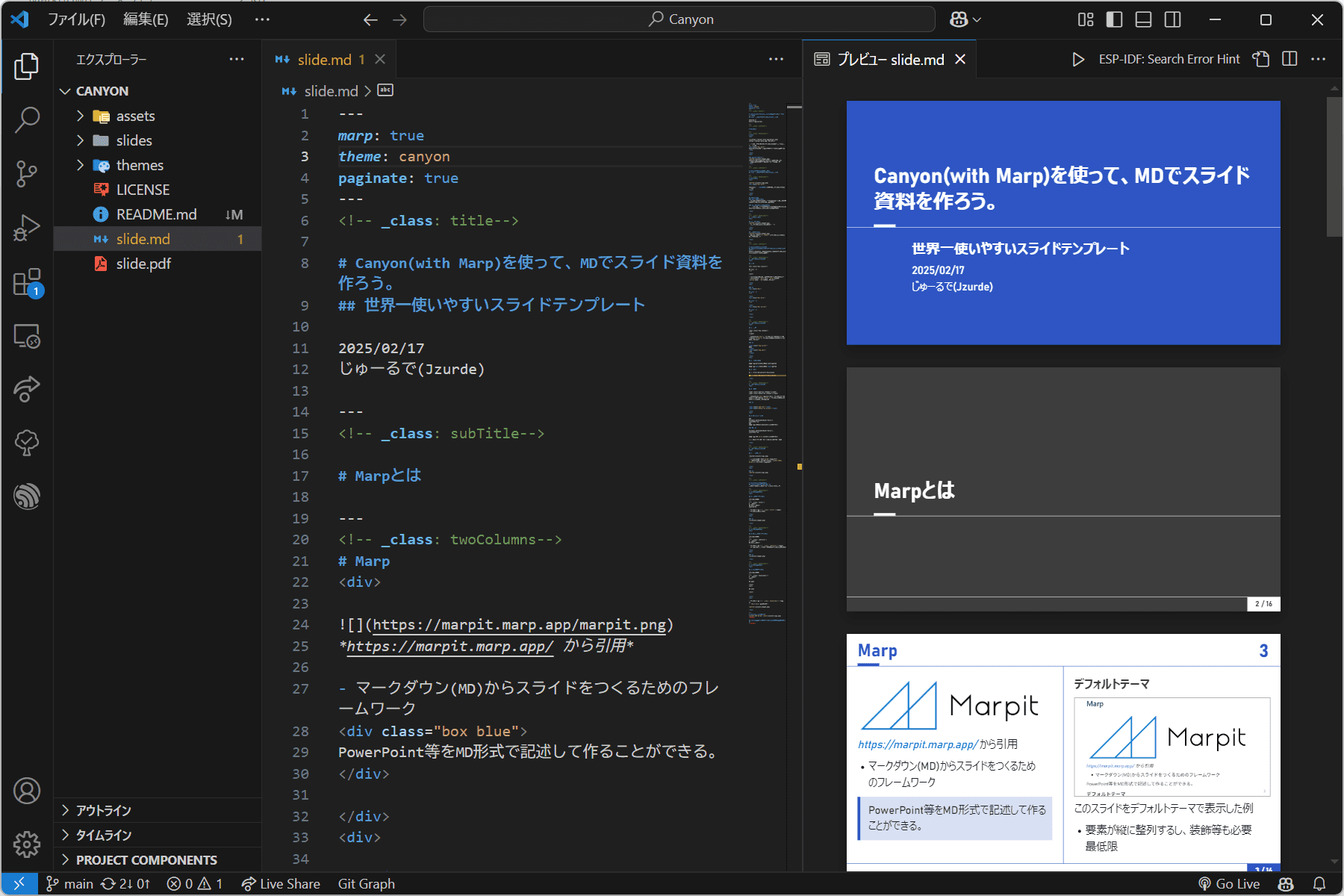Toggle the secondary sidebar visibility
Image resolution: width=1344 pixels, height=896 pixels.
point(1173,19)
